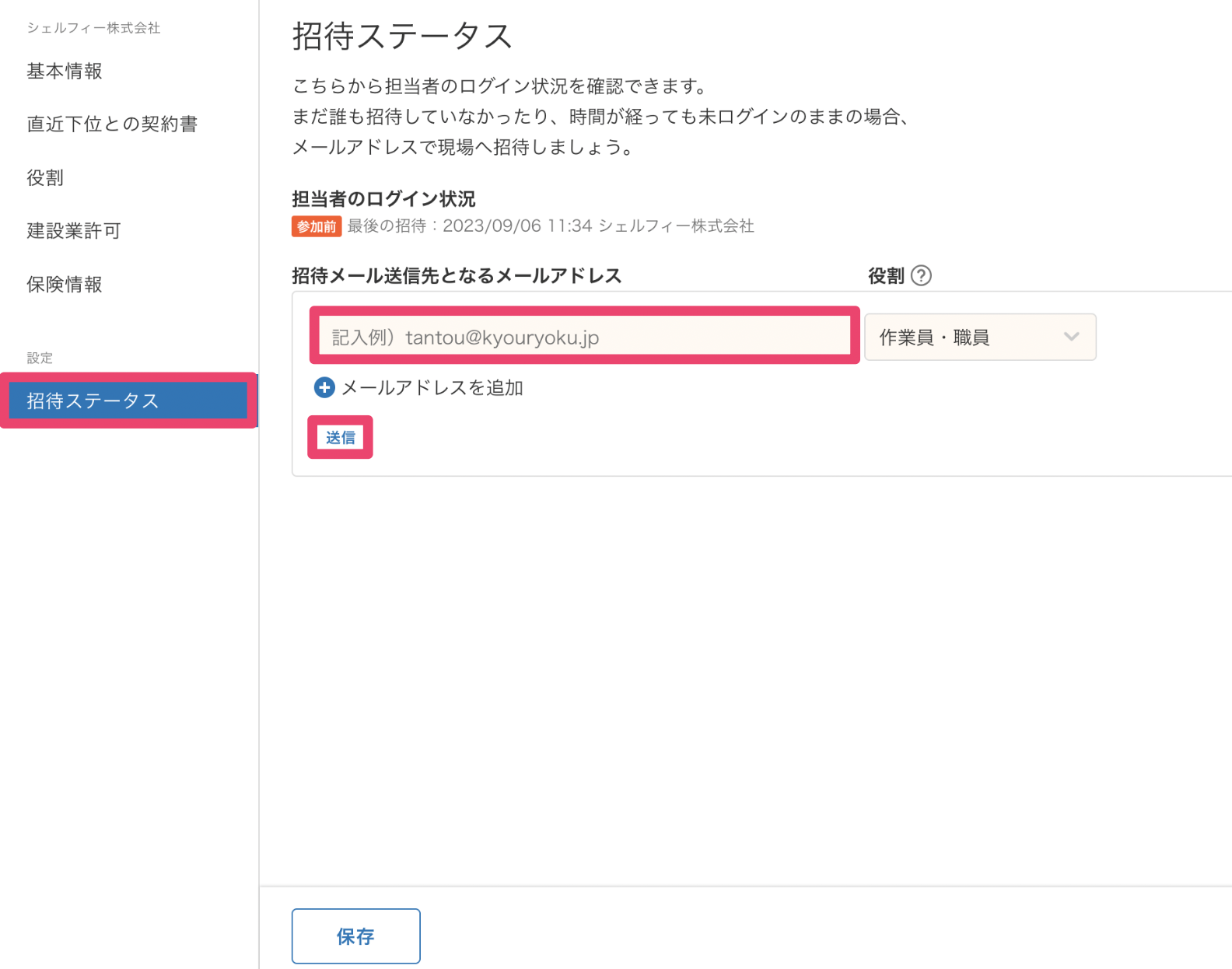This screenshot has height=969, width=1232.
Task: Click シェルフィー株式会社 at top of sidebar
Action: tap(93, 28)
